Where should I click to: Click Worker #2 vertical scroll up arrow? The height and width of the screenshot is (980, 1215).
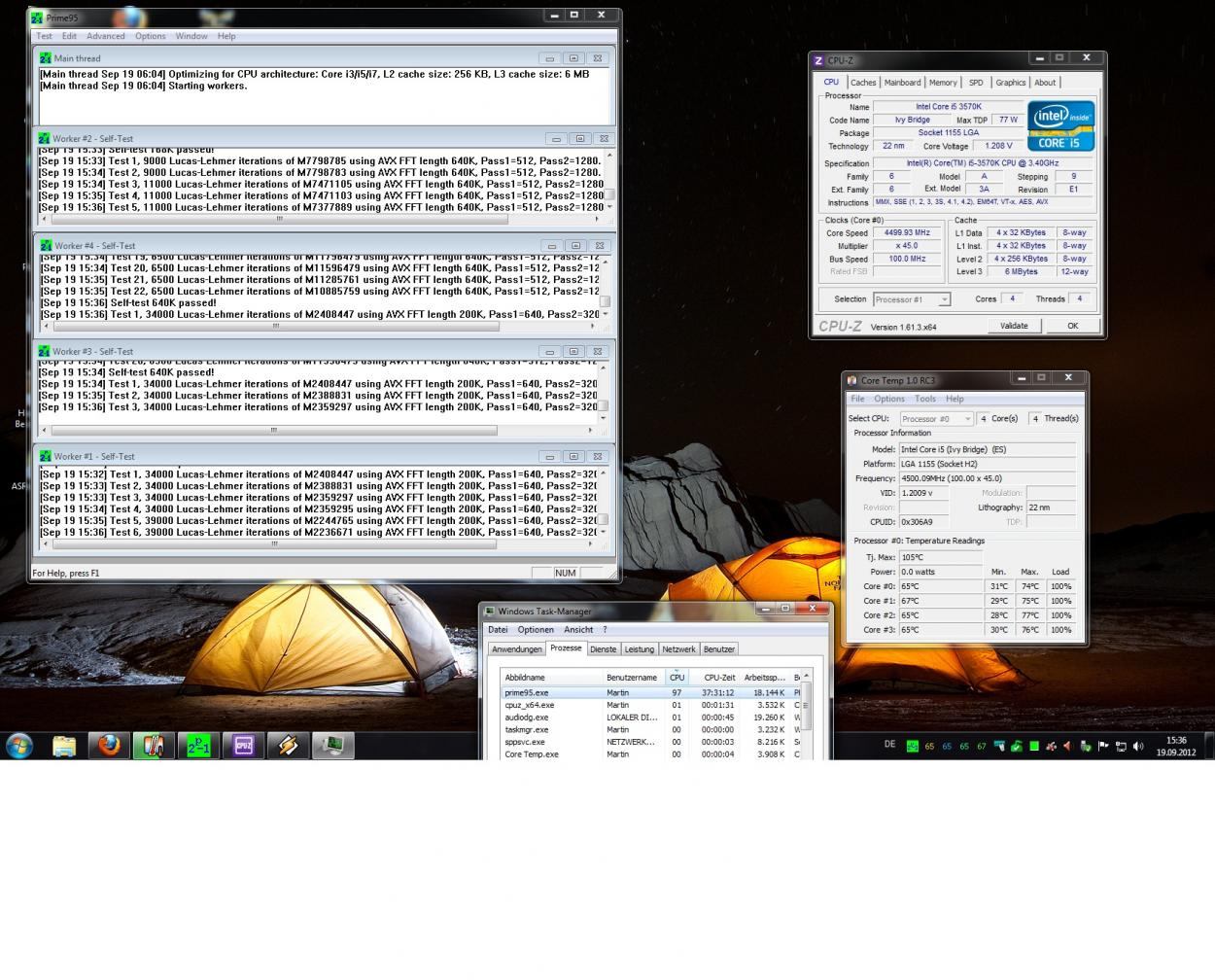pos(609,156)
